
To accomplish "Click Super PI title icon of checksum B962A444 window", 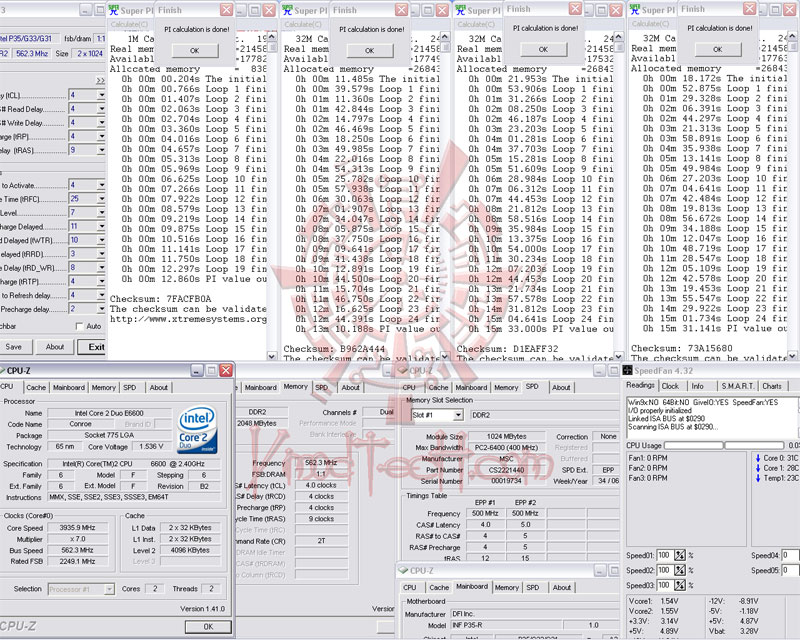I will point(288,10).
